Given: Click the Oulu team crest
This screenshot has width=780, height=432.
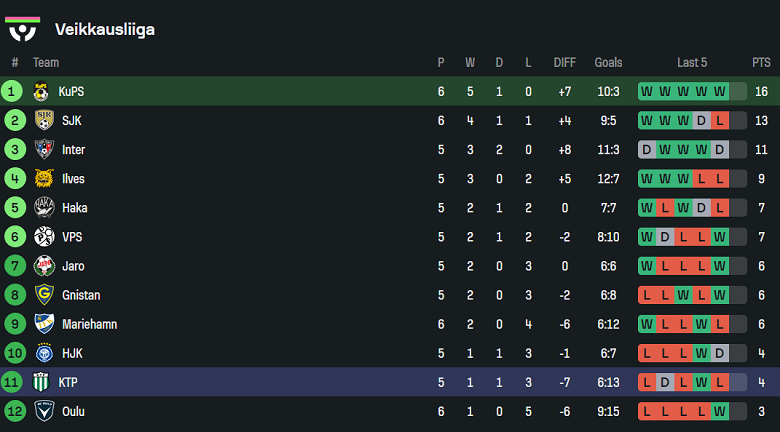Looking at the screenshot, I should (43, 411).
